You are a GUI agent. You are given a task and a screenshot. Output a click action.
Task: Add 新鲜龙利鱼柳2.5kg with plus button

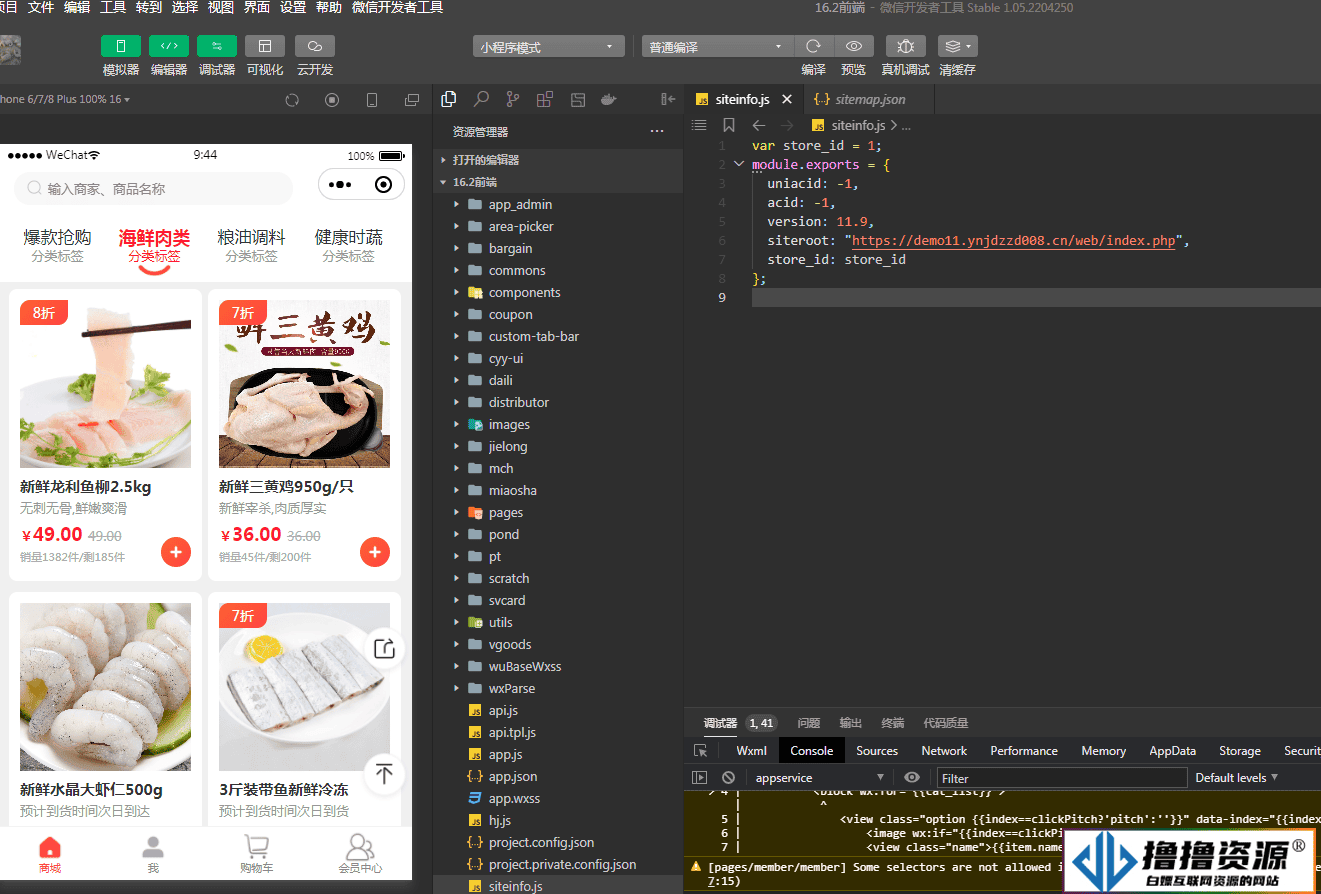(176, 552)
